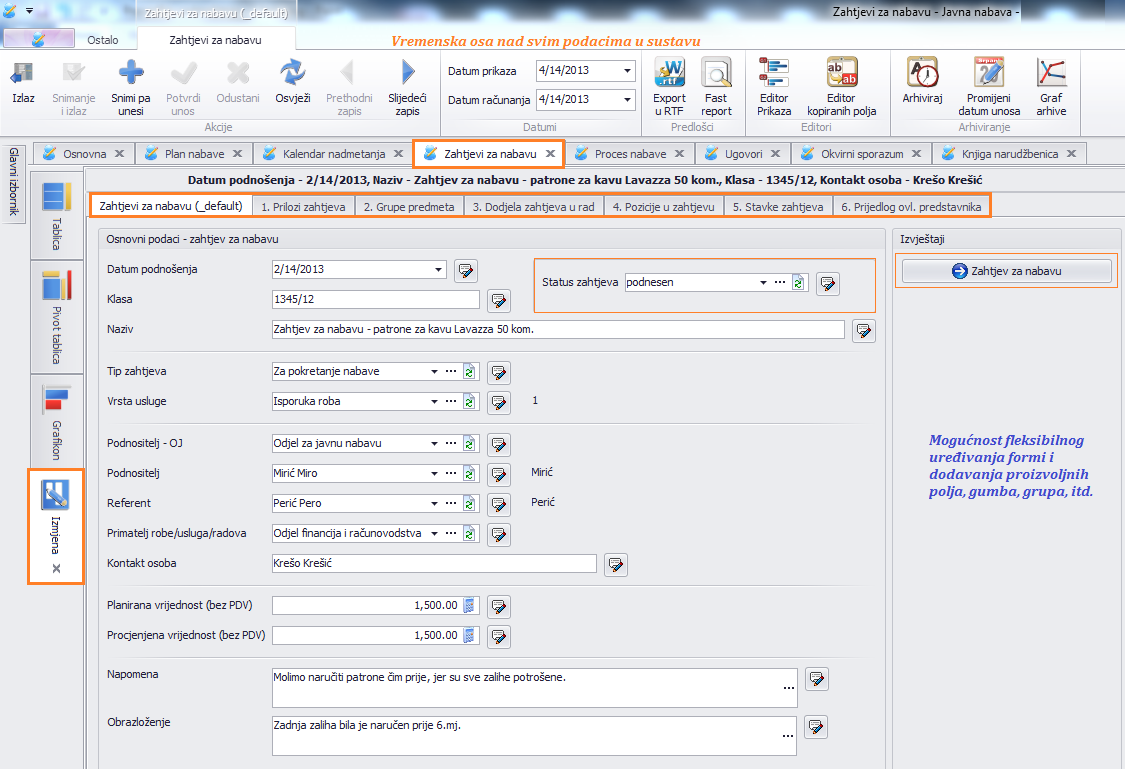Refresh the Tip zahtjeva lookup list
Image resolution: width=1125 pixels, height=769 pixels.
coord(469,372)
